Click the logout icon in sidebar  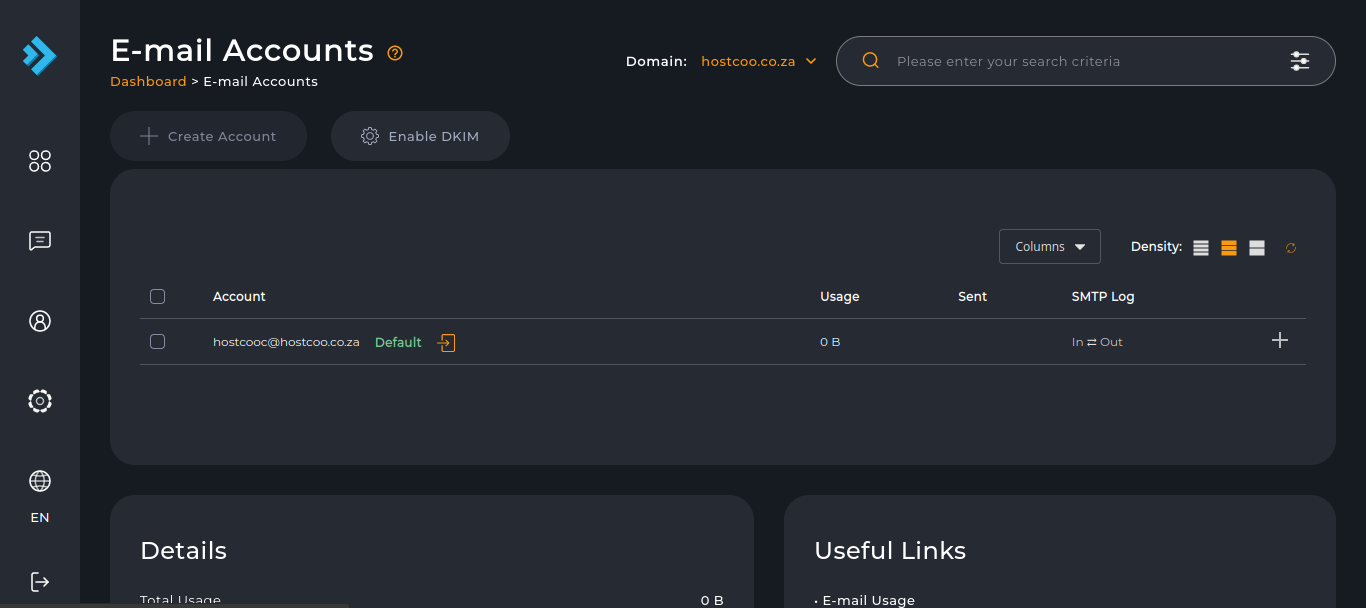pos(40,581)
